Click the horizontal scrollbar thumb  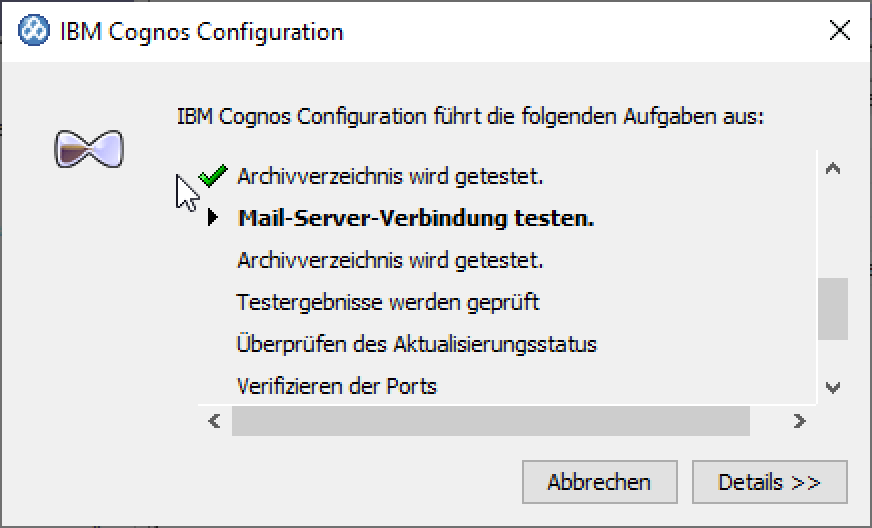[x=490, y=422]
